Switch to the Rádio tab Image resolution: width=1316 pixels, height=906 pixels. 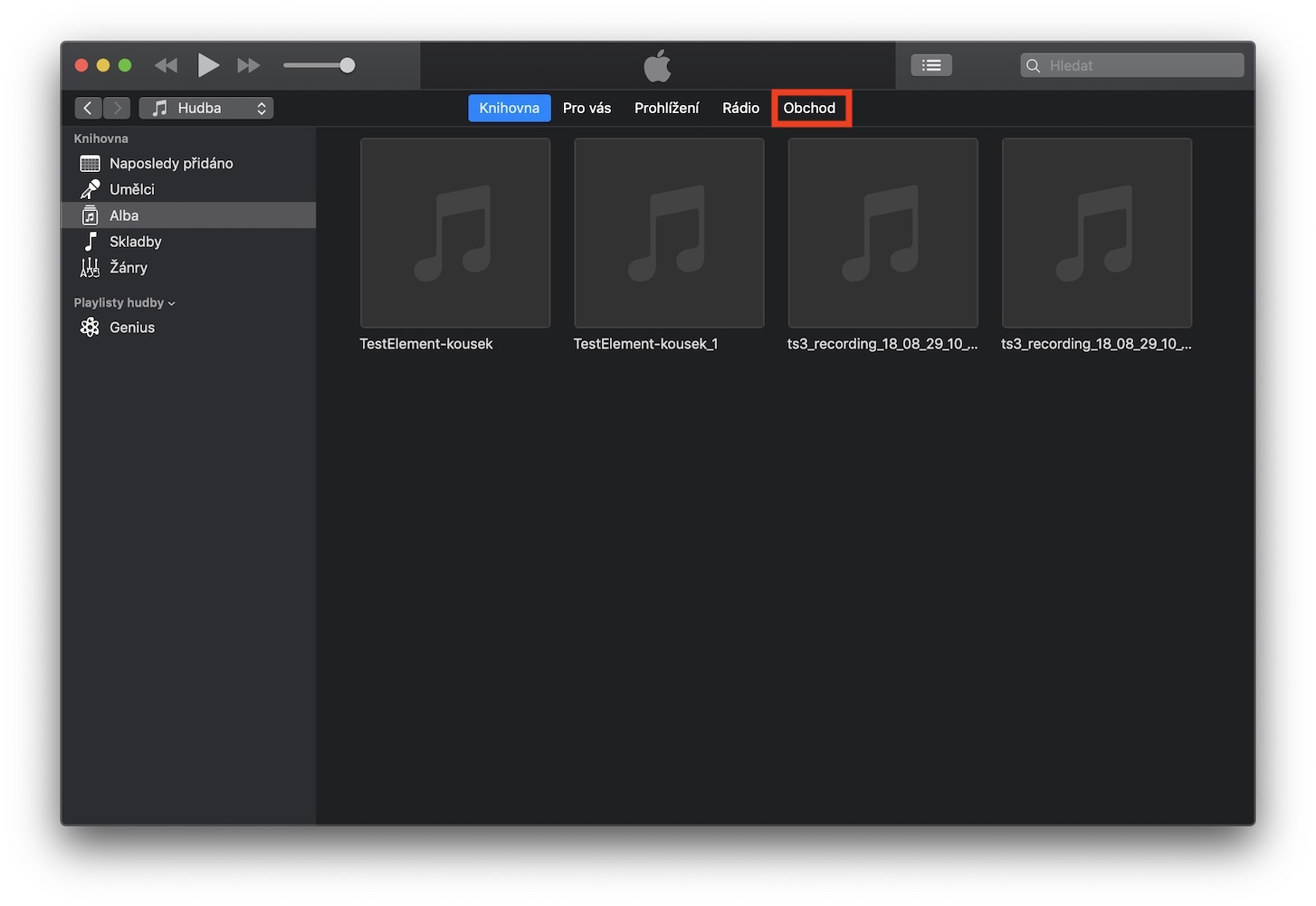740,108
